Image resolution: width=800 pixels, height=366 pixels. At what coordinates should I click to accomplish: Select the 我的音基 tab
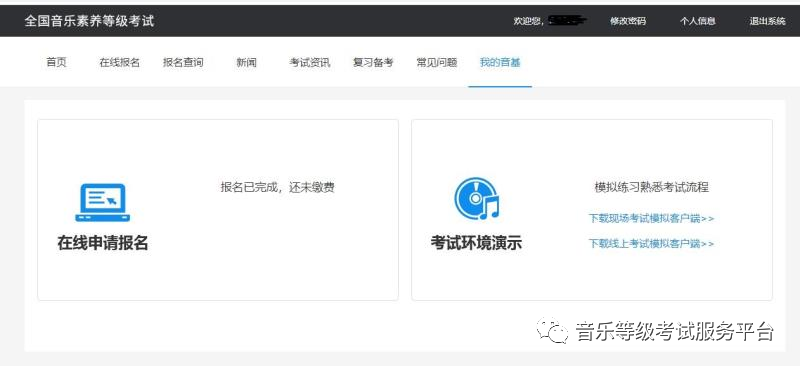500,63
